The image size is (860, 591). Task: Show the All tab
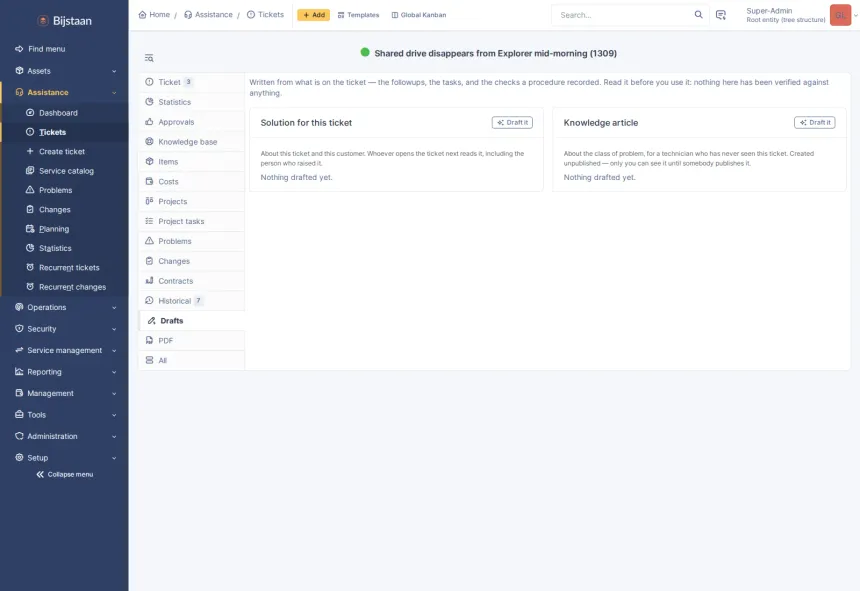[191, 360]
